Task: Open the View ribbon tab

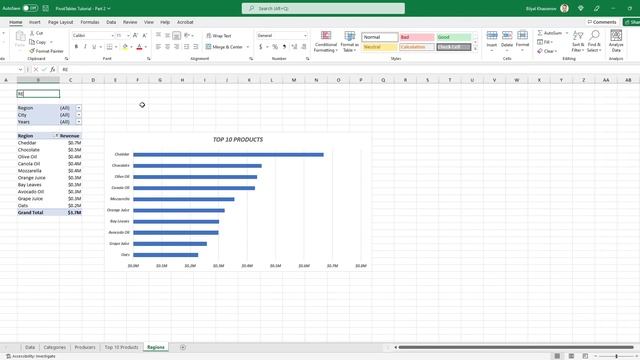Action: coord(149,22)
